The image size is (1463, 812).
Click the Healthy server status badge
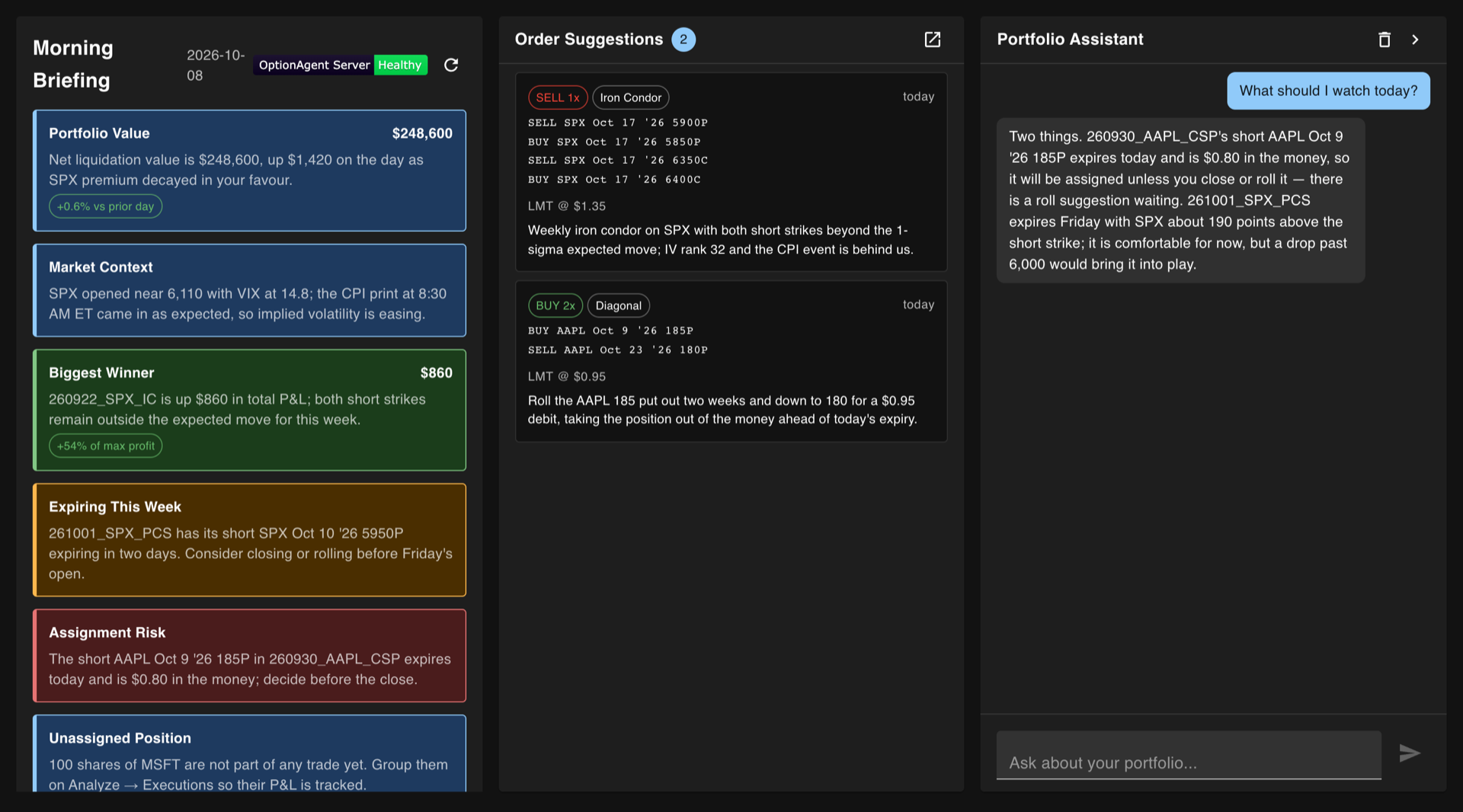(400, 65)
